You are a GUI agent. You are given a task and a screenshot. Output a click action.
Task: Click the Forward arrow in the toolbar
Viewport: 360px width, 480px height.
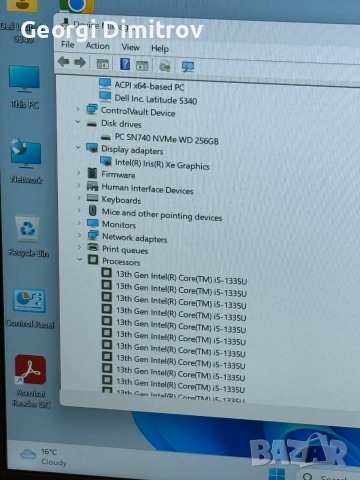80,62
